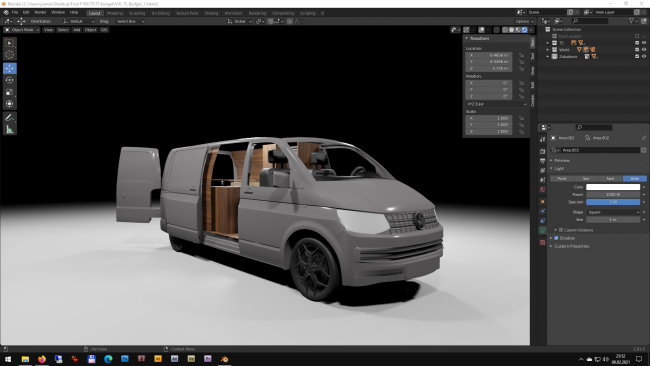Open the Options dropdown in header
Screen dimensions: 650x366
coord(524,21)
